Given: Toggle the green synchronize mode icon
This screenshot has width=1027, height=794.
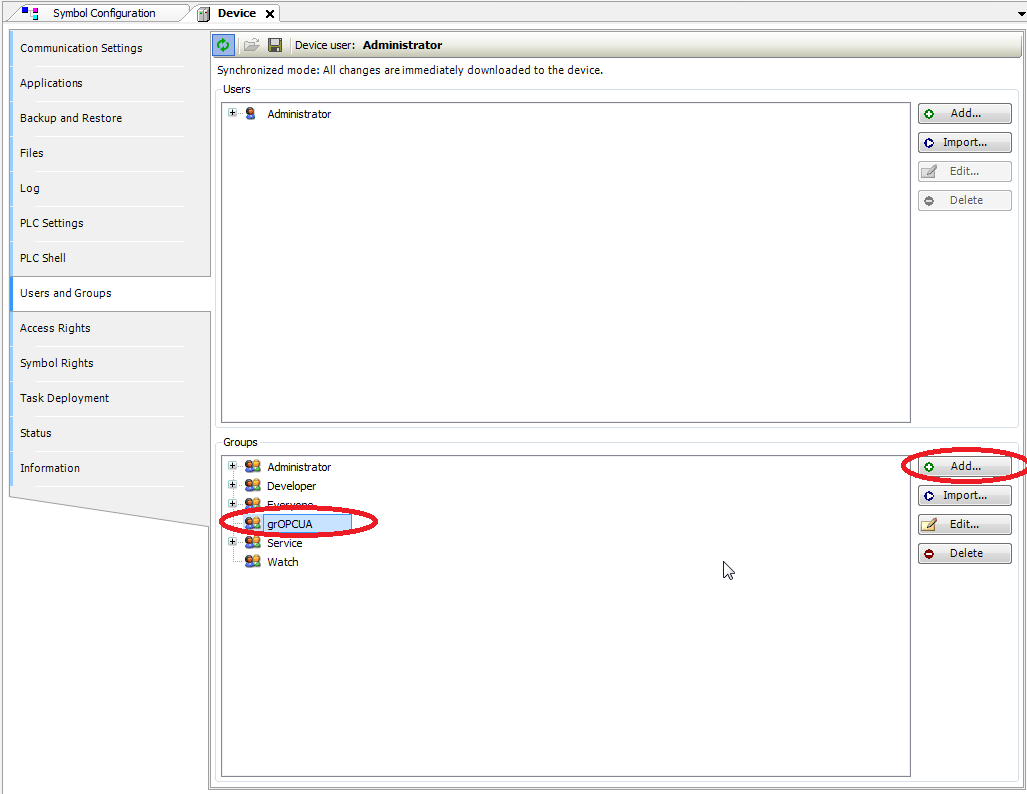Looking at the screenshot, I should pos(224,45).
